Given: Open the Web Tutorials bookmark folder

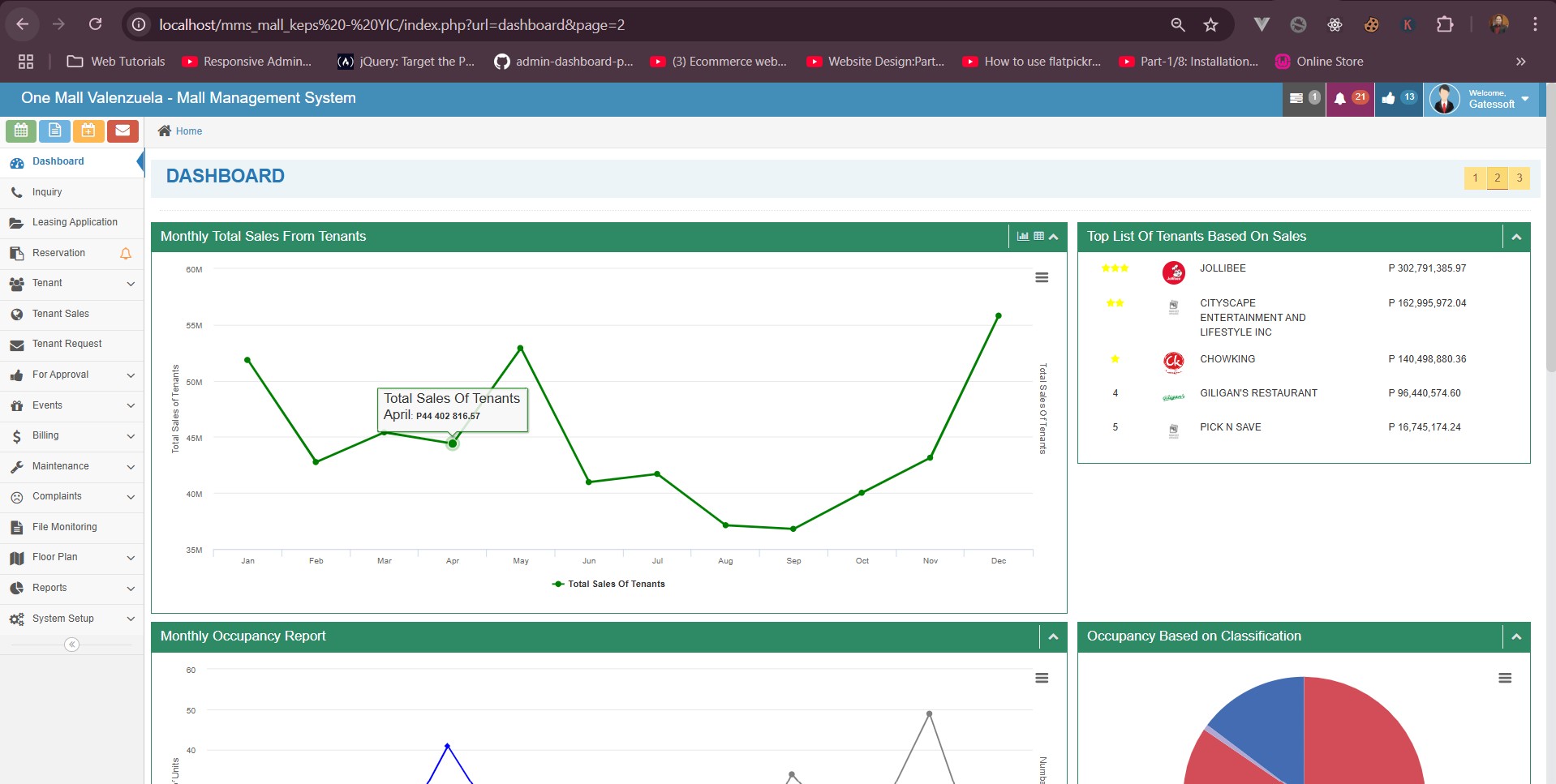Looking at the screenshot, I should click(116, 62).
